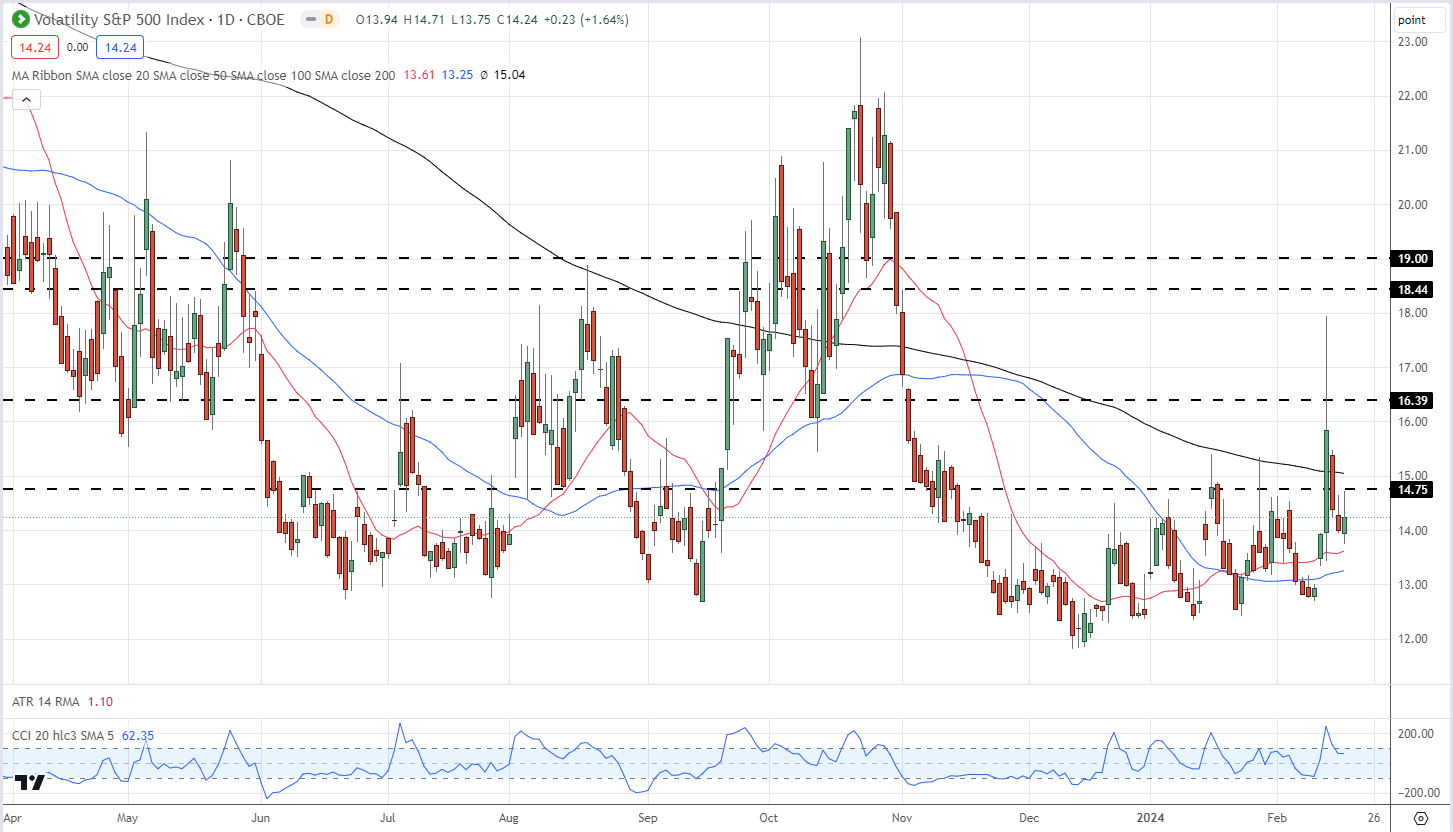Select the ATR 14 RMA indicator legend
This screenshot has height=832, width=1453.
click(47, 704)
